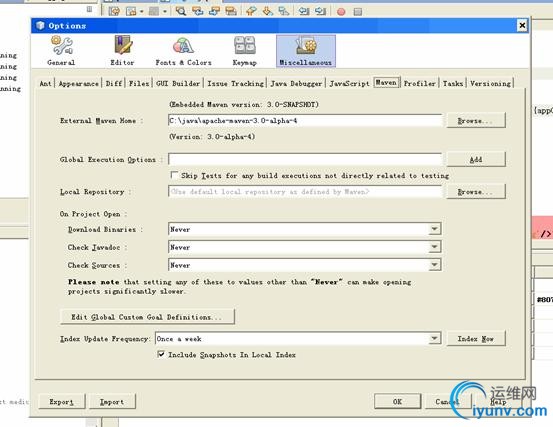The image size is (553, 427).
Task: Click the Next Bookmark toolbar icon
Action: tap(268, 11)
